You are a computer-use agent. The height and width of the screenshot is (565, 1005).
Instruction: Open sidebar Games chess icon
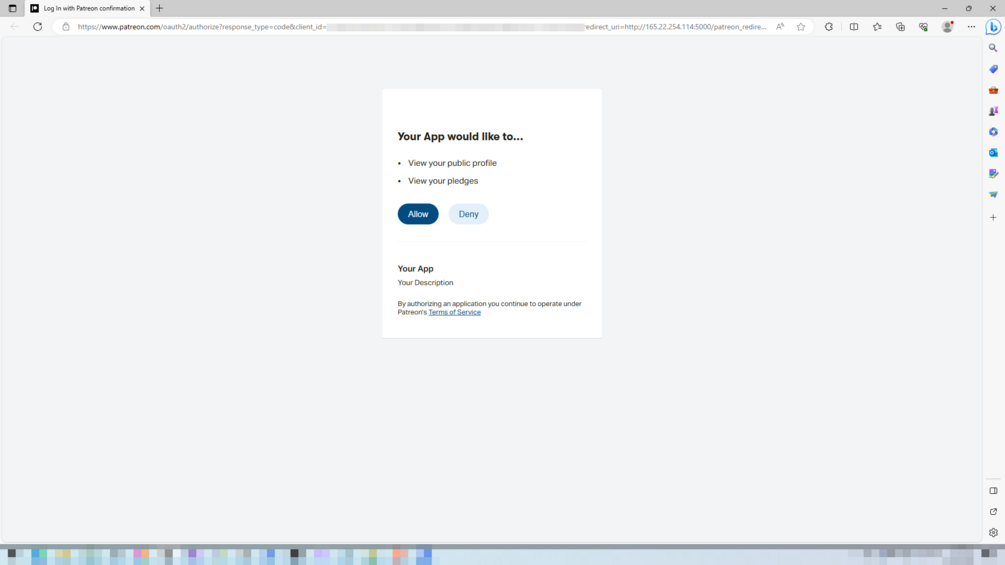tap(993, 111)
